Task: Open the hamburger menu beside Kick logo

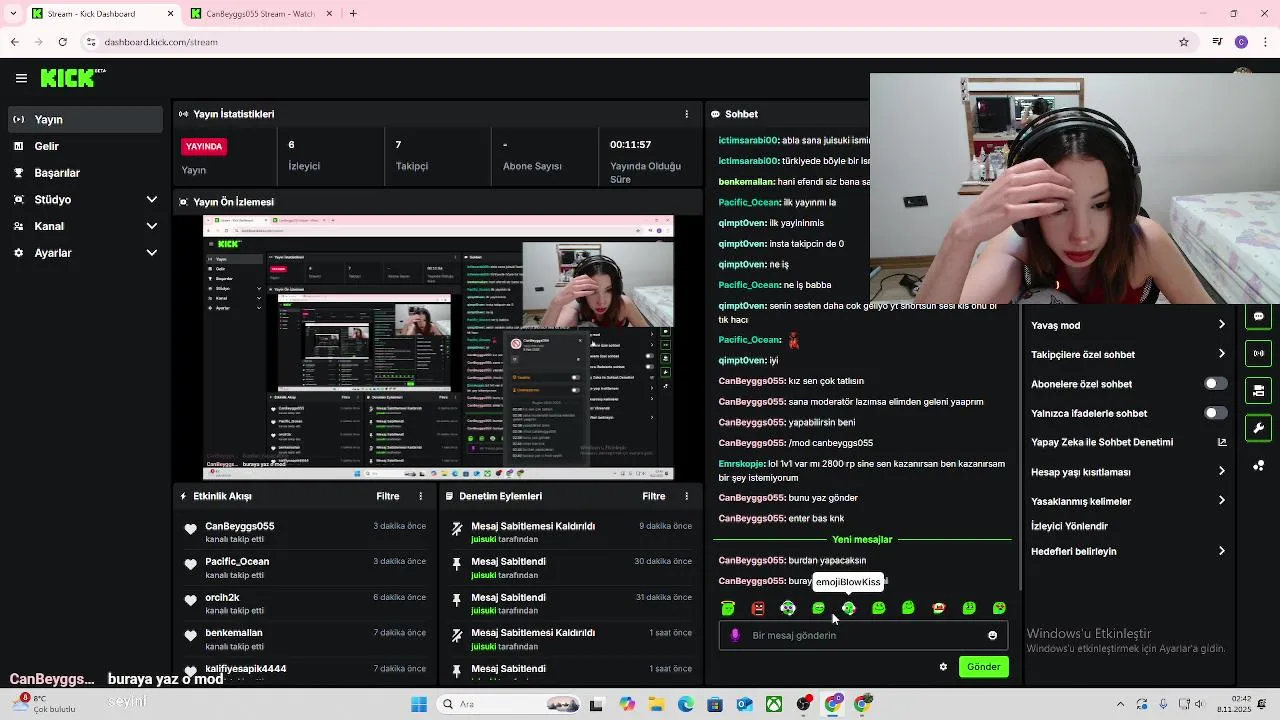Action: pyautogui.click(x=21, y=78)
